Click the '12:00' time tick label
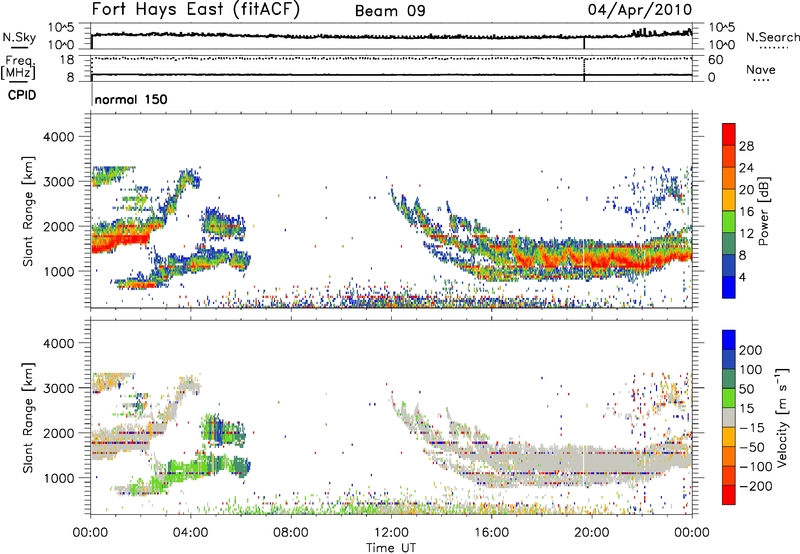Screen dimensions: 800x554 coord(391,533)
